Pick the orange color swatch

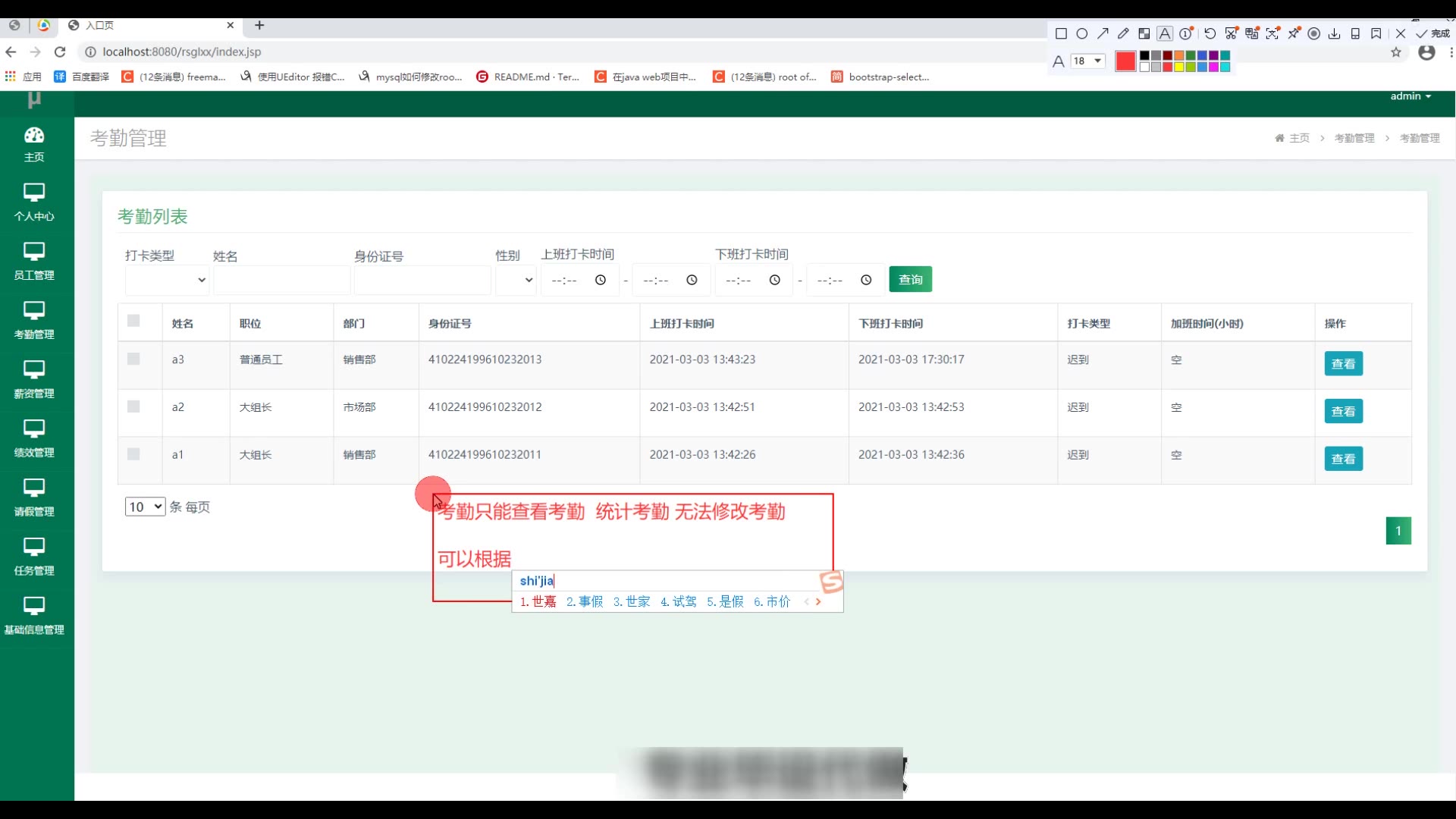pyautogui.click(x=1179, y=55)
